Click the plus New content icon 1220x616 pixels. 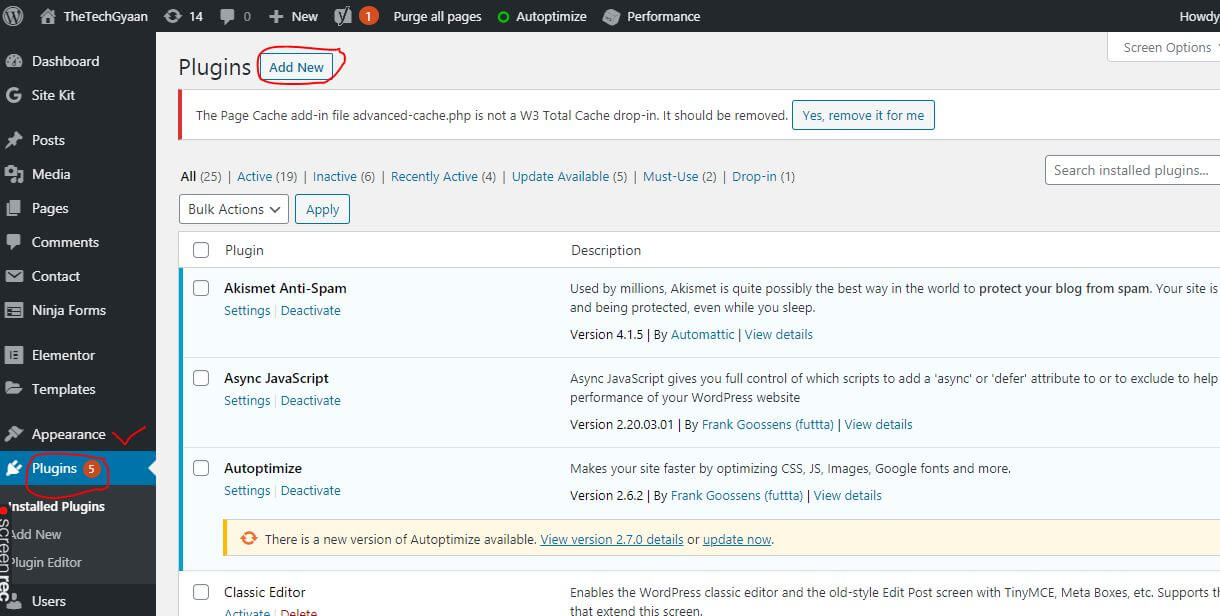pyautogui.click(x=277, y=16)
